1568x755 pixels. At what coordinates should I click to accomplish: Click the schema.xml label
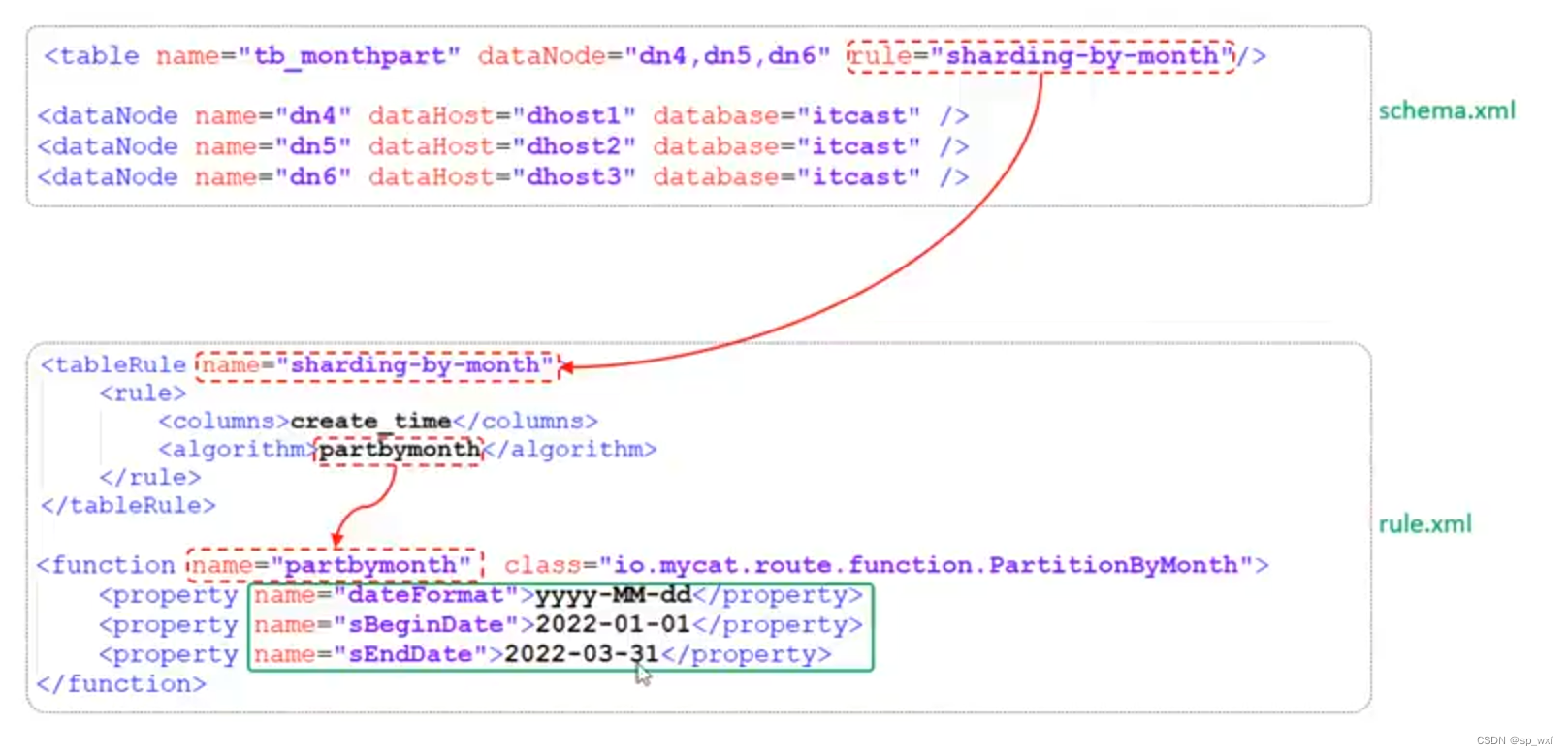(1447, 110)
